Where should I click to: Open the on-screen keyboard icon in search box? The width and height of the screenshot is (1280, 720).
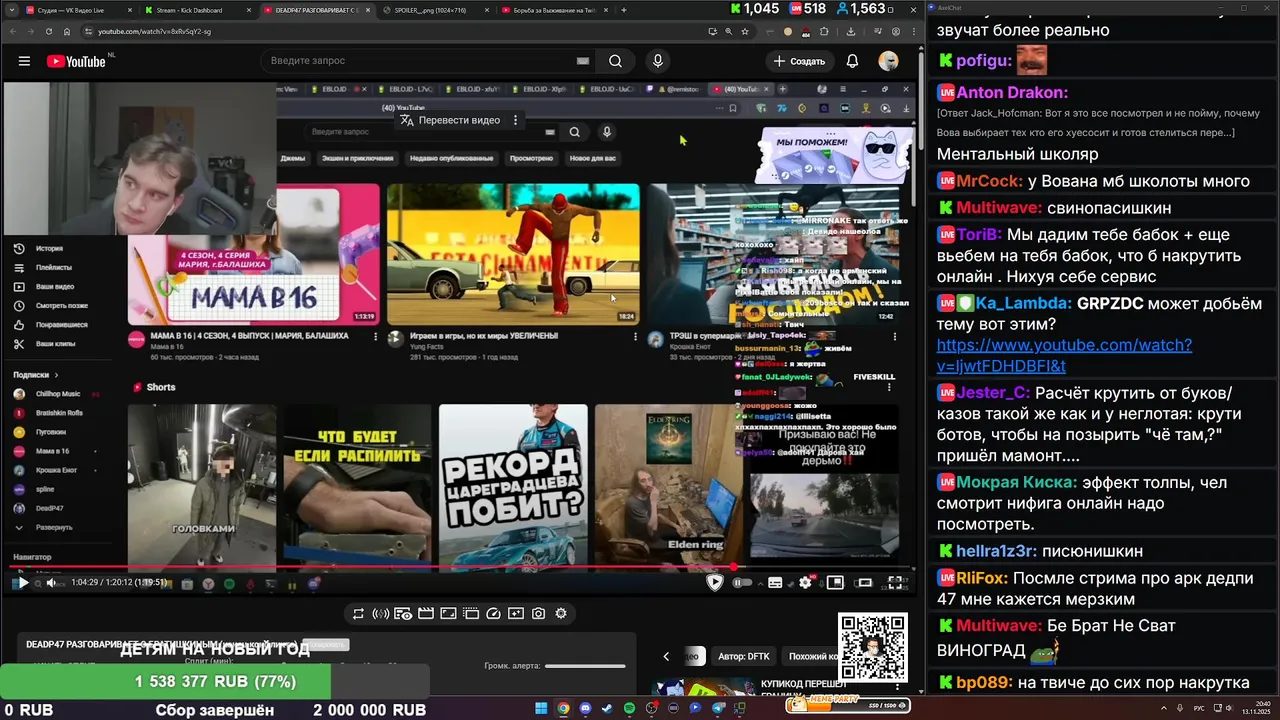point(583,61)
